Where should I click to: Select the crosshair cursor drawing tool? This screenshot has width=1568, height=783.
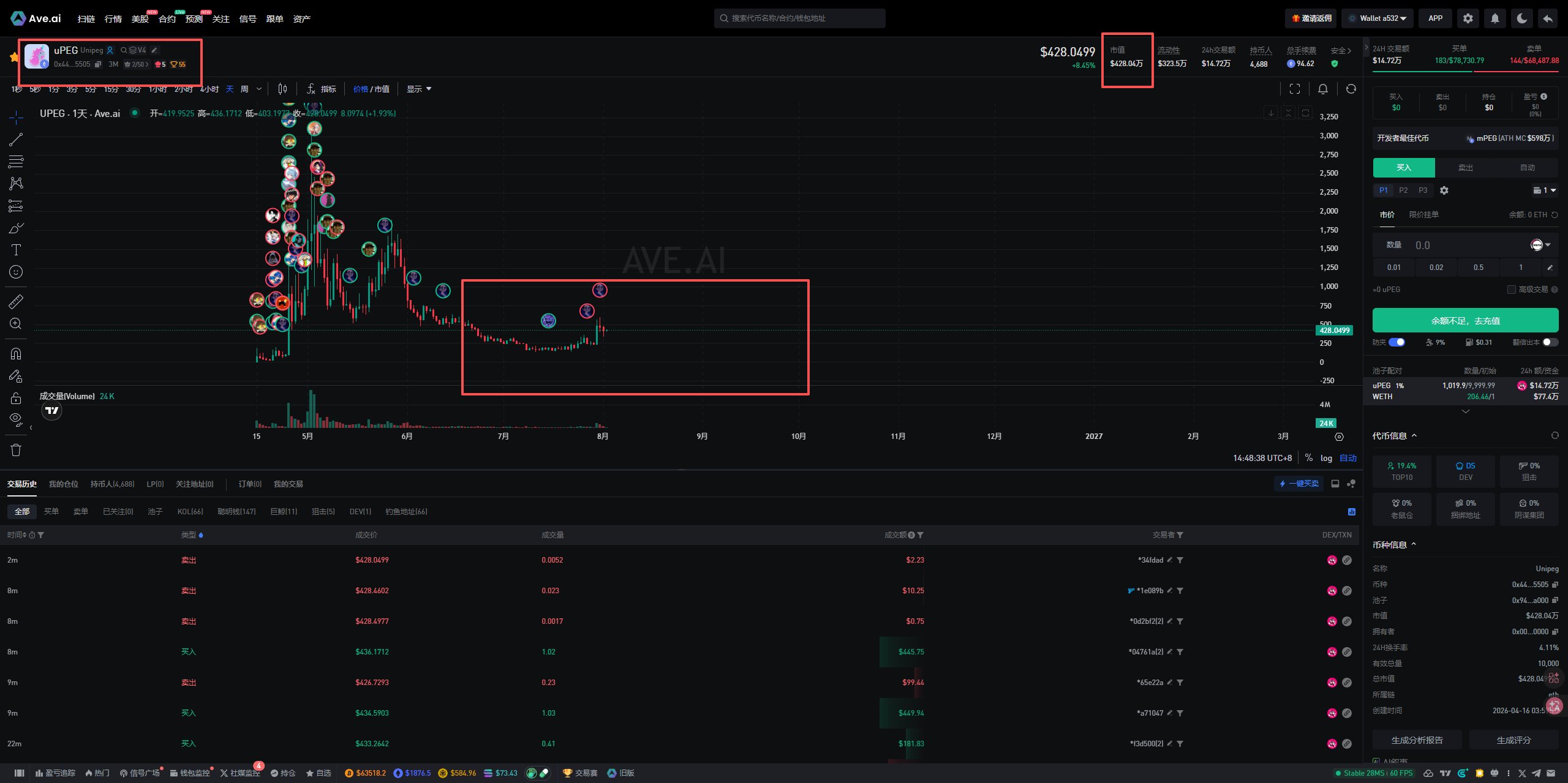pos(16,116)
